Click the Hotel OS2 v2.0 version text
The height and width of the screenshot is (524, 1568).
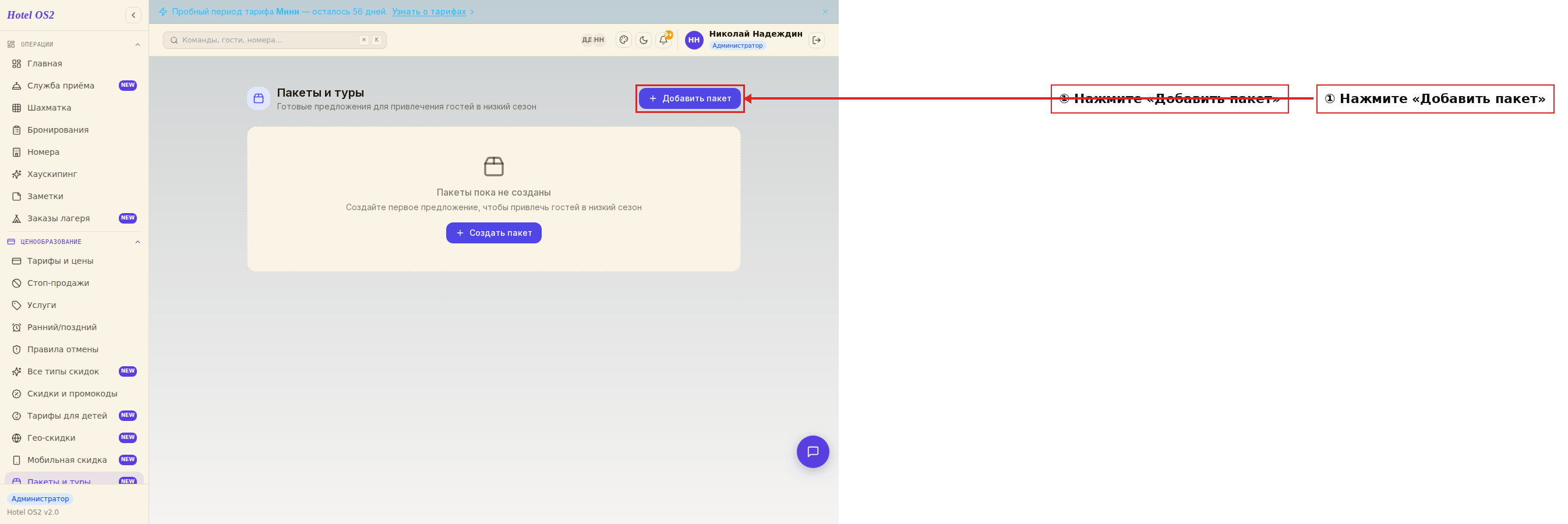[x=33, y=512]
